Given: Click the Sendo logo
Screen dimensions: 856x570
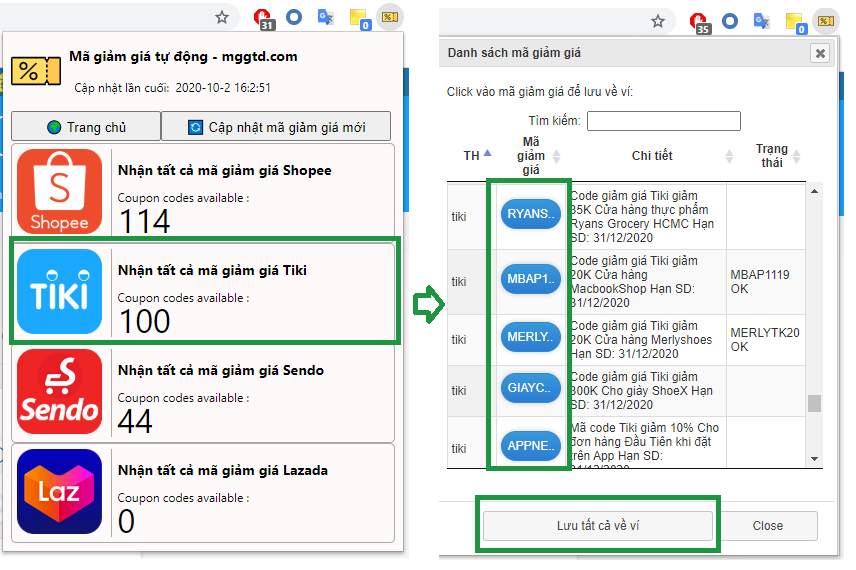Looking at the screenshot, I should [x=60, y=391].
